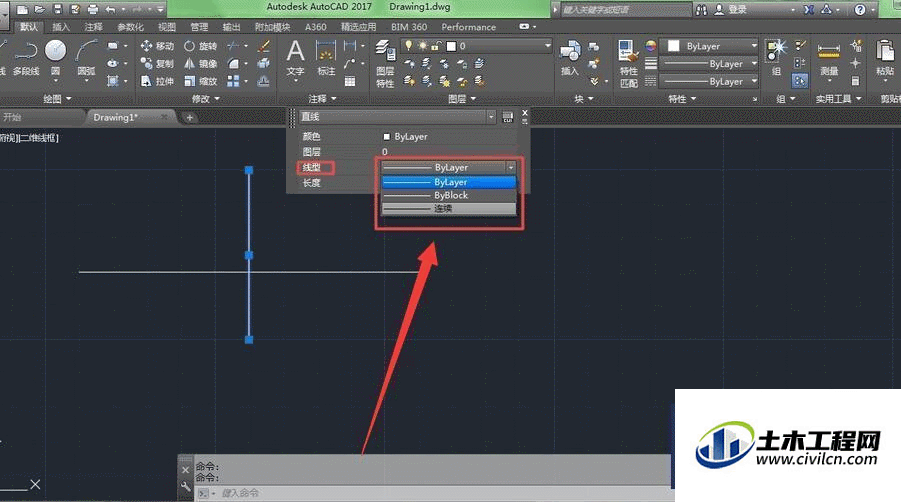Open Layer Properties (图层特性) manager
The width and height of the screenshot is (901, 502).
pos(385,63)
